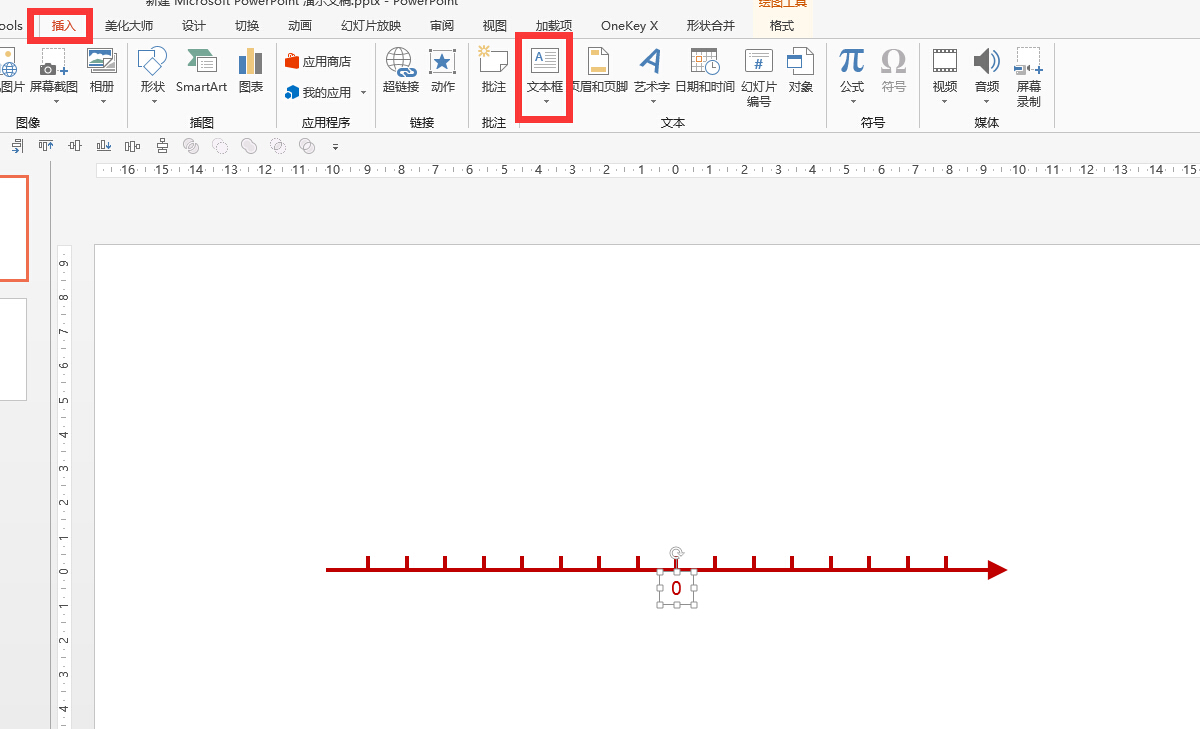
Task: Open the 应用商店 app store
Action: [x=319, y=61]
